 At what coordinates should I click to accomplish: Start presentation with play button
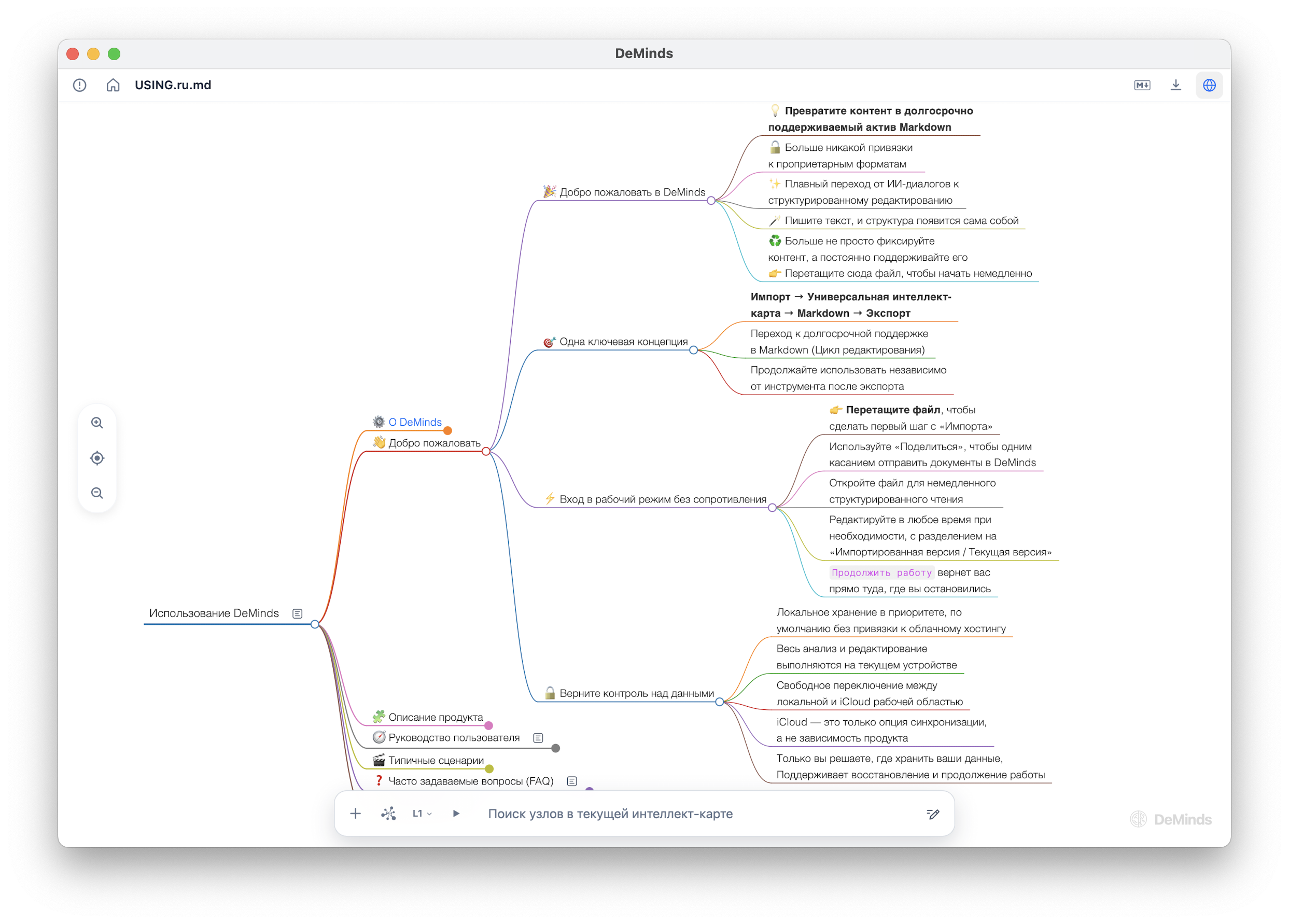click(x=456, y=814)
